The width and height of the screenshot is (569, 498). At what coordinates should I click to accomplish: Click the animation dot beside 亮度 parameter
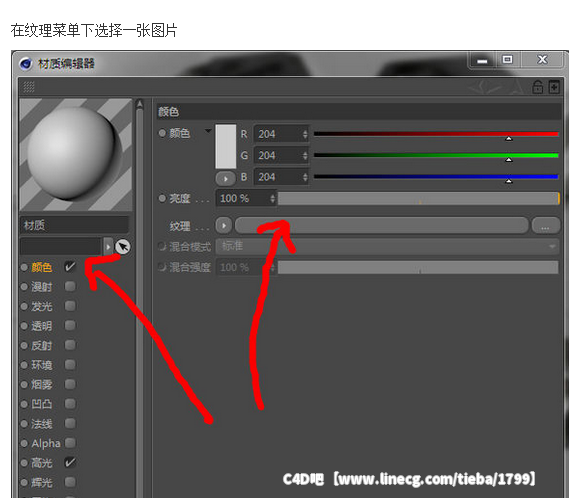click(162, 199)
